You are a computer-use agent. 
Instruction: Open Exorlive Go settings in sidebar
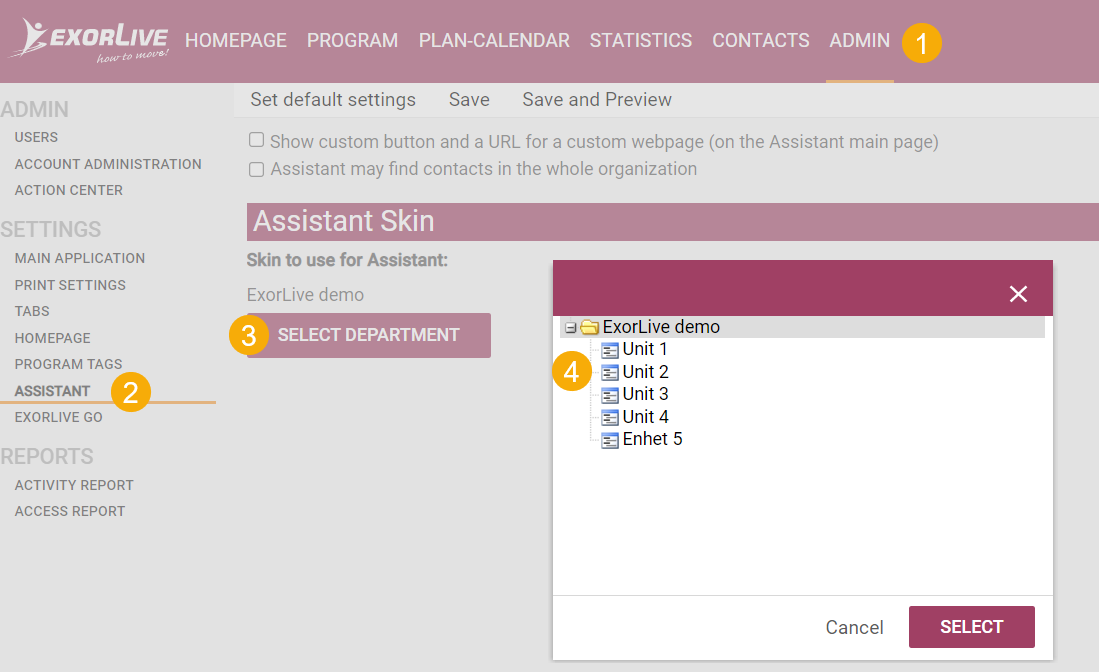(59, 417)
